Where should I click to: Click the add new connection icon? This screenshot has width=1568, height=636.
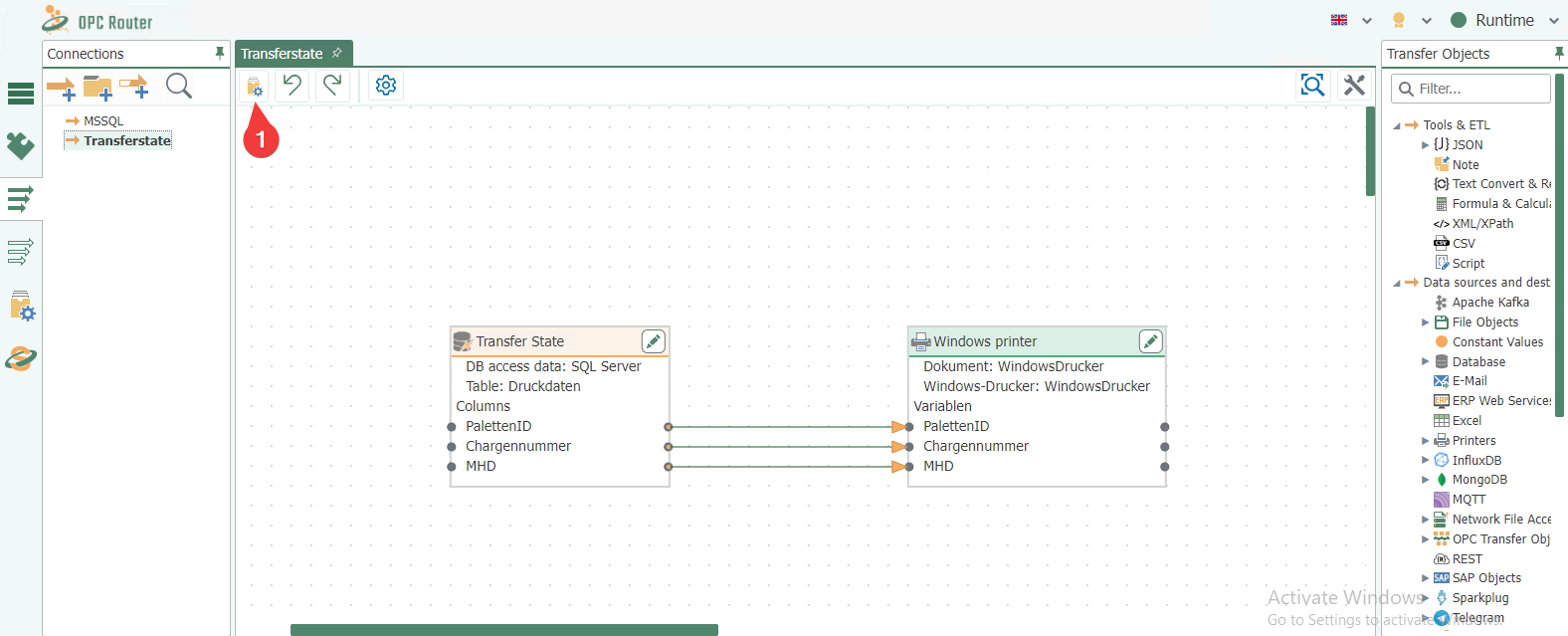pos(62,88)
